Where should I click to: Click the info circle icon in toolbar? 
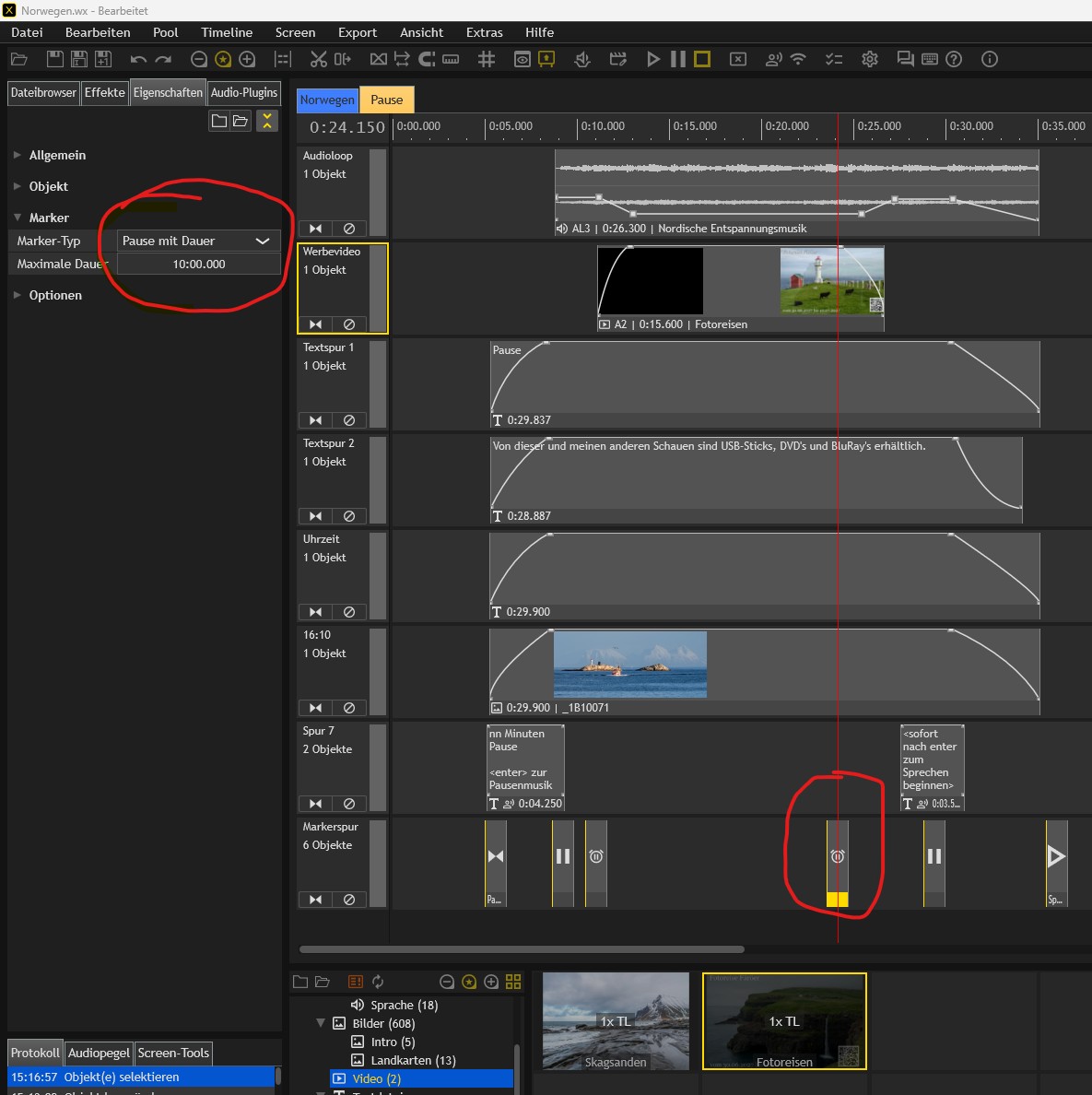coord(990,59)
